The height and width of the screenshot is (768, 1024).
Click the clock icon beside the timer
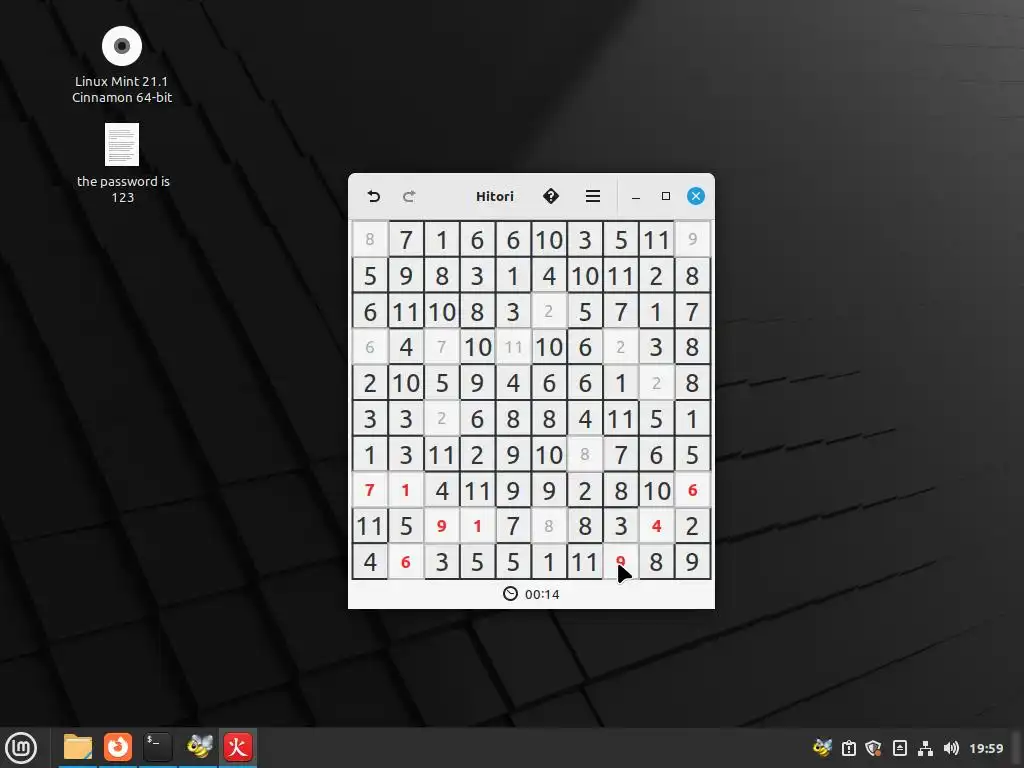coord(510,594)
